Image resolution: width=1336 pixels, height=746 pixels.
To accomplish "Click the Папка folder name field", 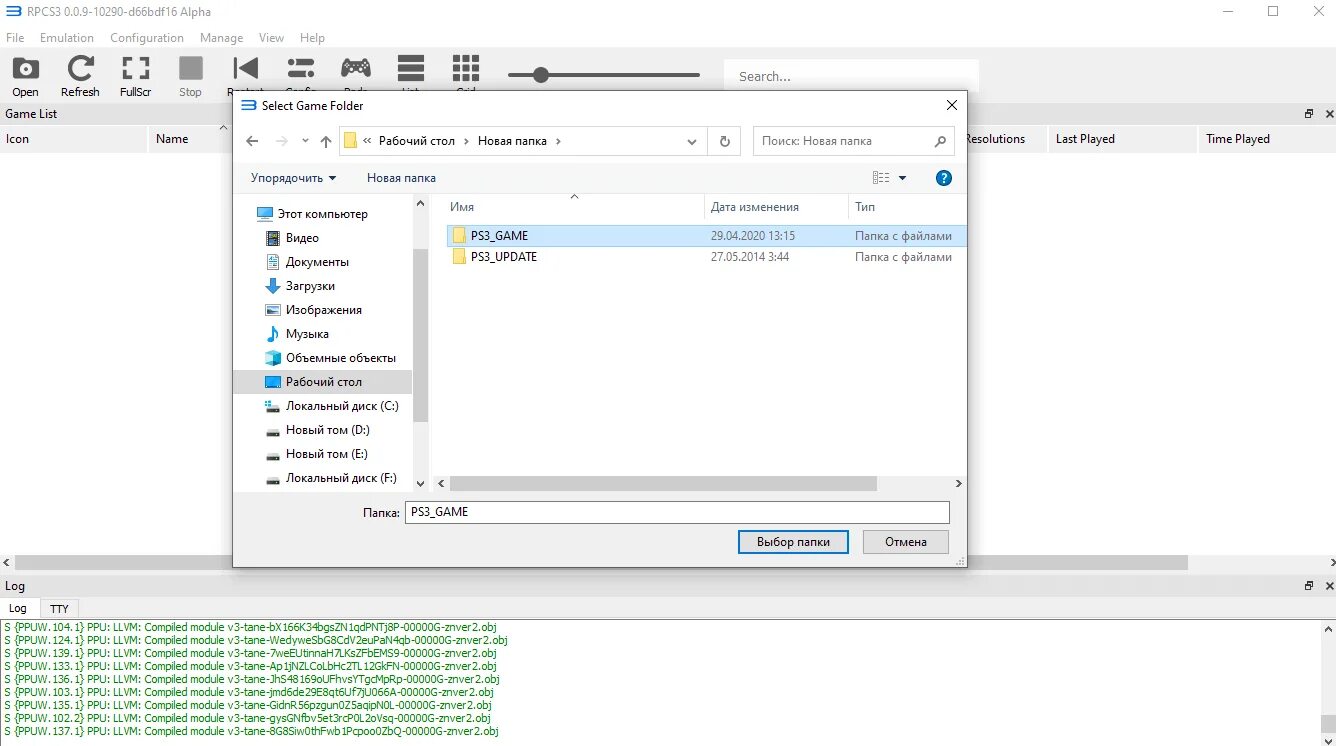I will click(677, 512).
